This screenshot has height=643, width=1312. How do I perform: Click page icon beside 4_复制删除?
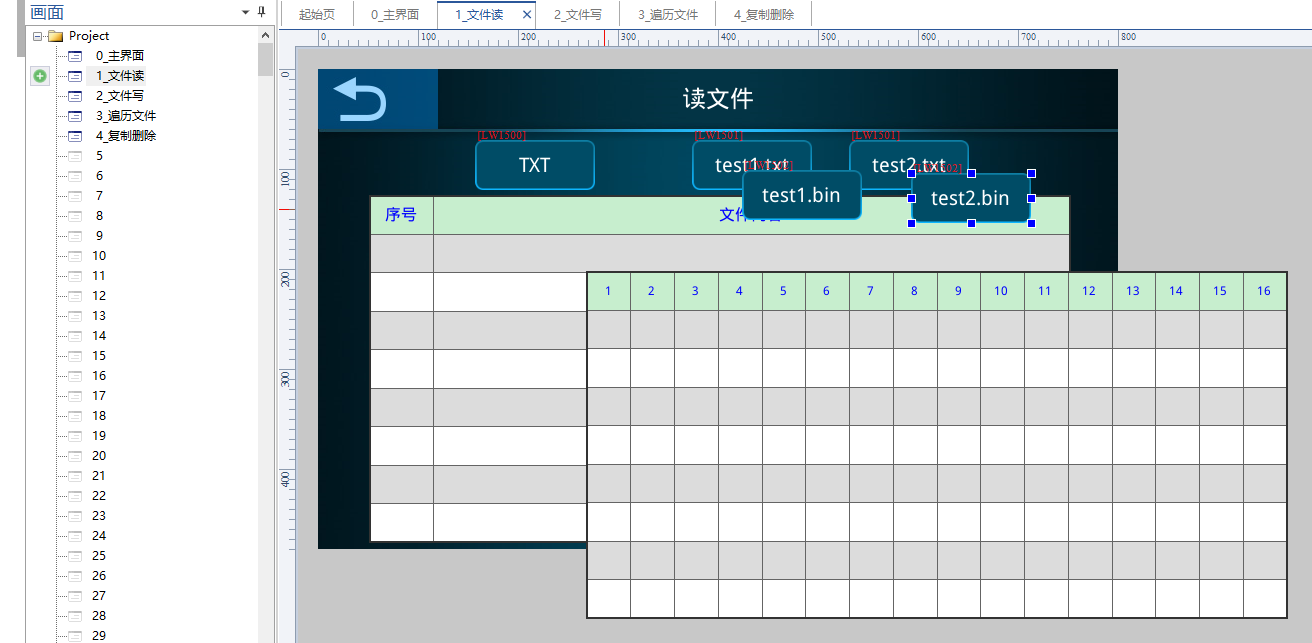75,136
